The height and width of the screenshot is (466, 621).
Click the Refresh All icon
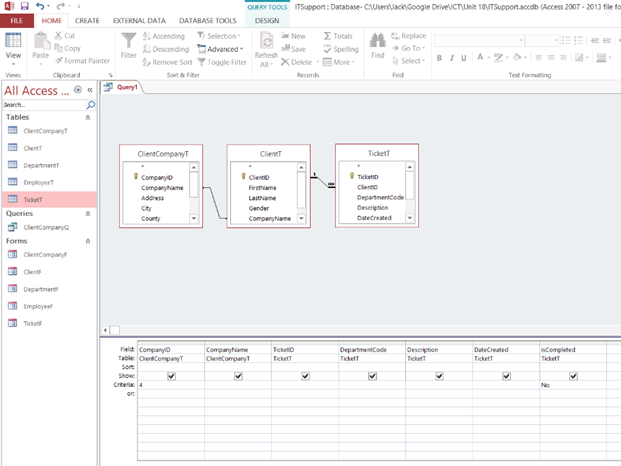(x=267, y=41)
